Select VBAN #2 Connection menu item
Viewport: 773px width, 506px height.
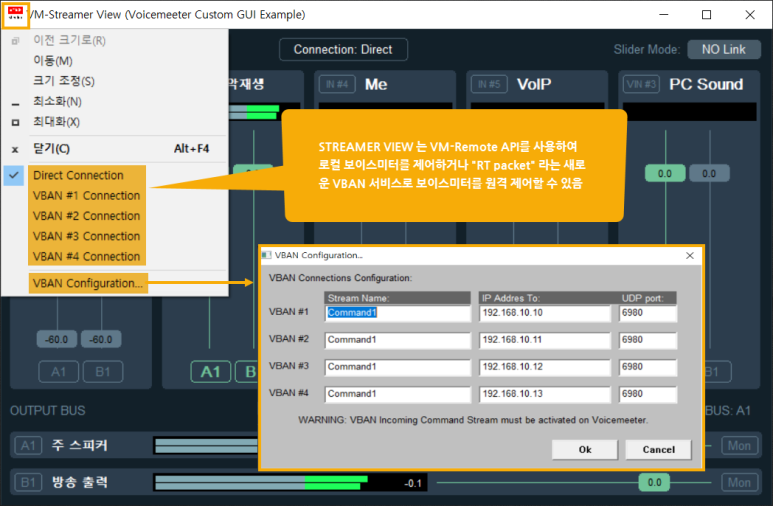click(x=87, y=216)
